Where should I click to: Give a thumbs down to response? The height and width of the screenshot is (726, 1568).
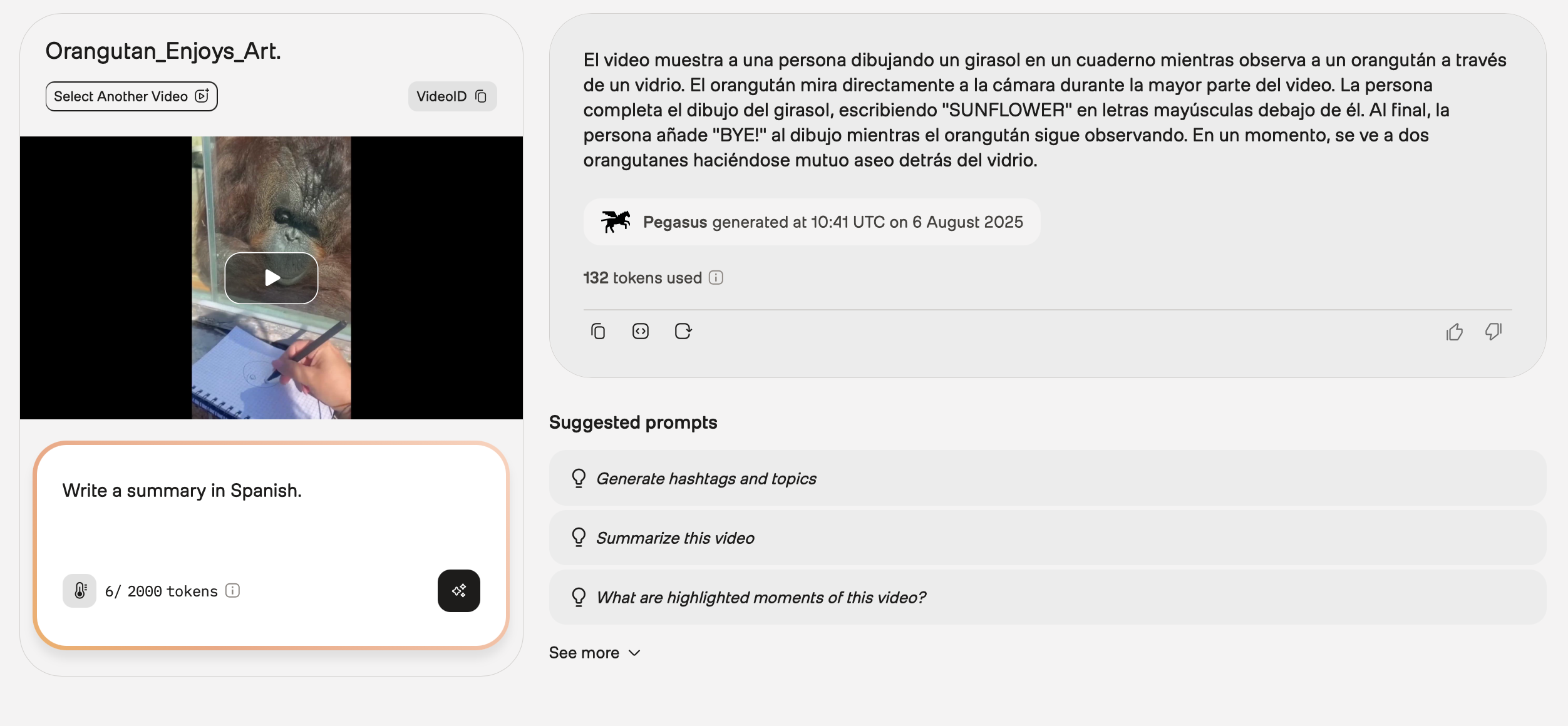[x=1493, y=332]
